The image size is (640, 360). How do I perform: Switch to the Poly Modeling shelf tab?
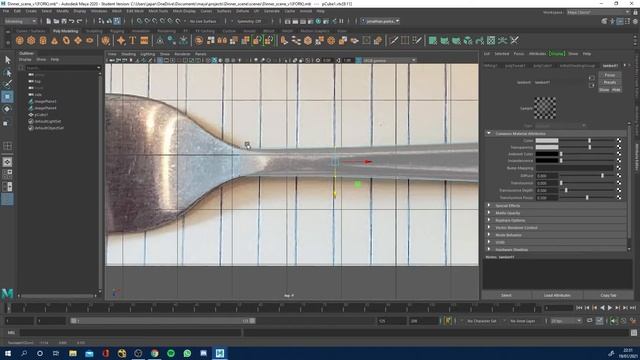pos(65,31)
